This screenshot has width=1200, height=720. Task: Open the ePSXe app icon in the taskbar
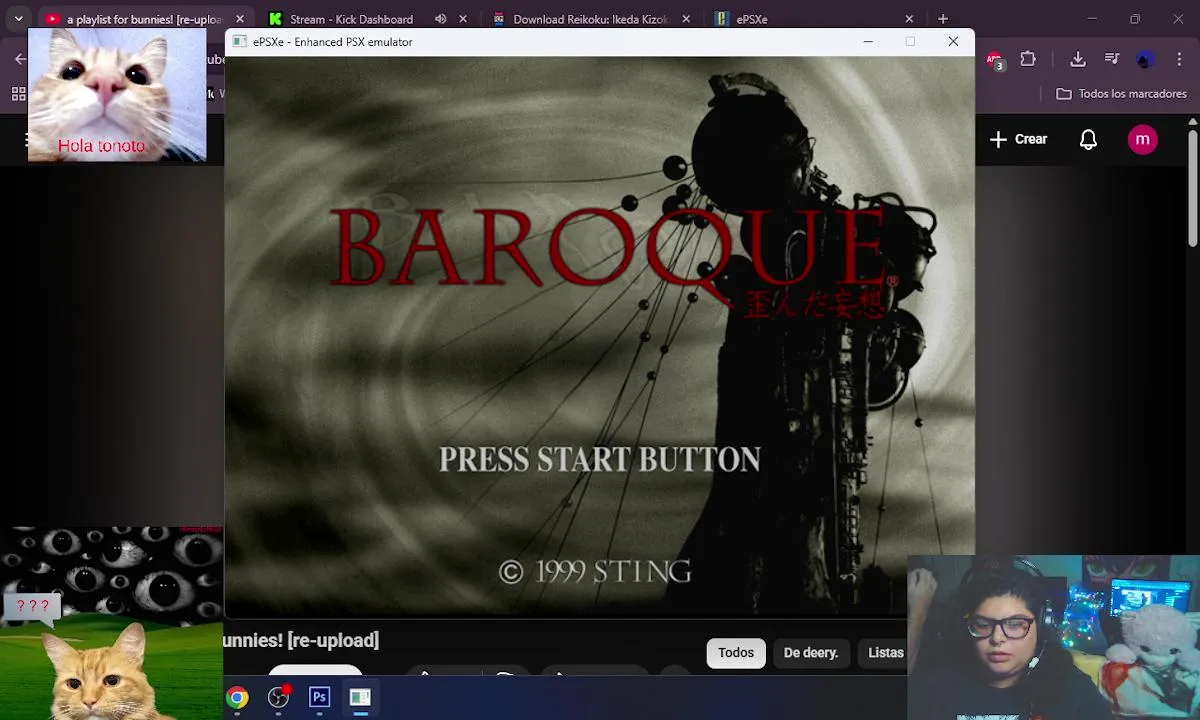coord(360,697)
